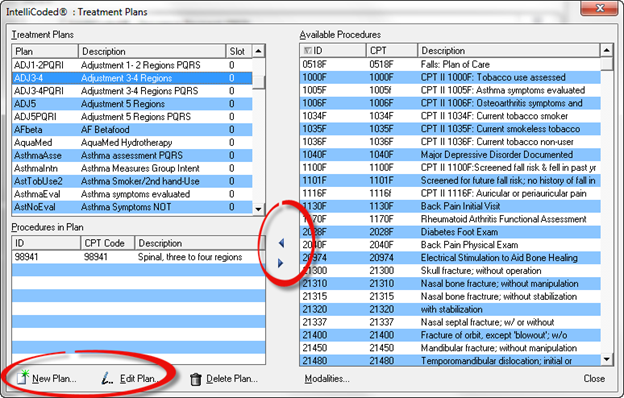Click Available Procedures scroll down arrow
The height and width of the screenshot is (398, 624).
pos(606,359)
